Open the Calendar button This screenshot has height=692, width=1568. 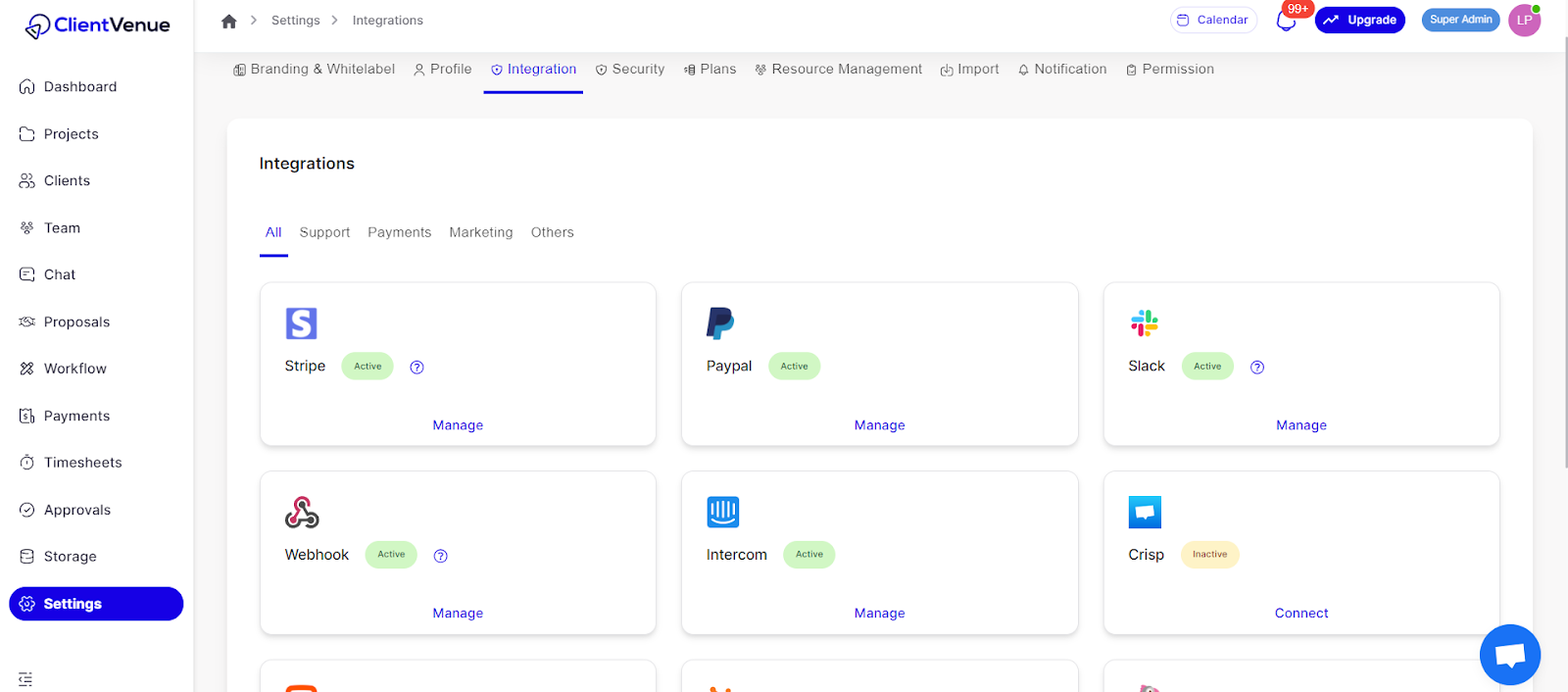(x=1213, y=21)
